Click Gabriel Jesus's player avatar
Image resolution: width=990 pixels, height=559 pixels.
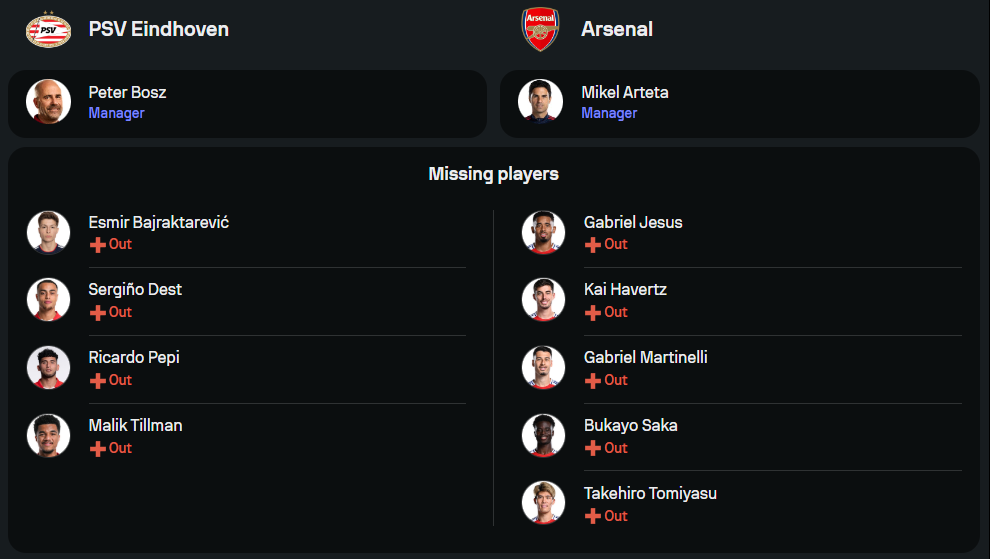(x=543, y=232)
